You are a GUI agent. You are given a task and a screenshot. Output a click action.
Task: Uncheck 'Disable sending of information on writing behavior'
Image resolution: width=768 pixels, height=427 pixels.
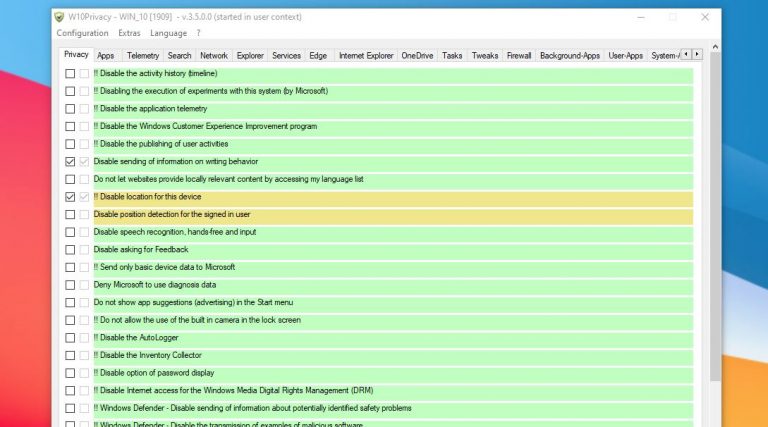pyautogui.click(x=70, y=162)
